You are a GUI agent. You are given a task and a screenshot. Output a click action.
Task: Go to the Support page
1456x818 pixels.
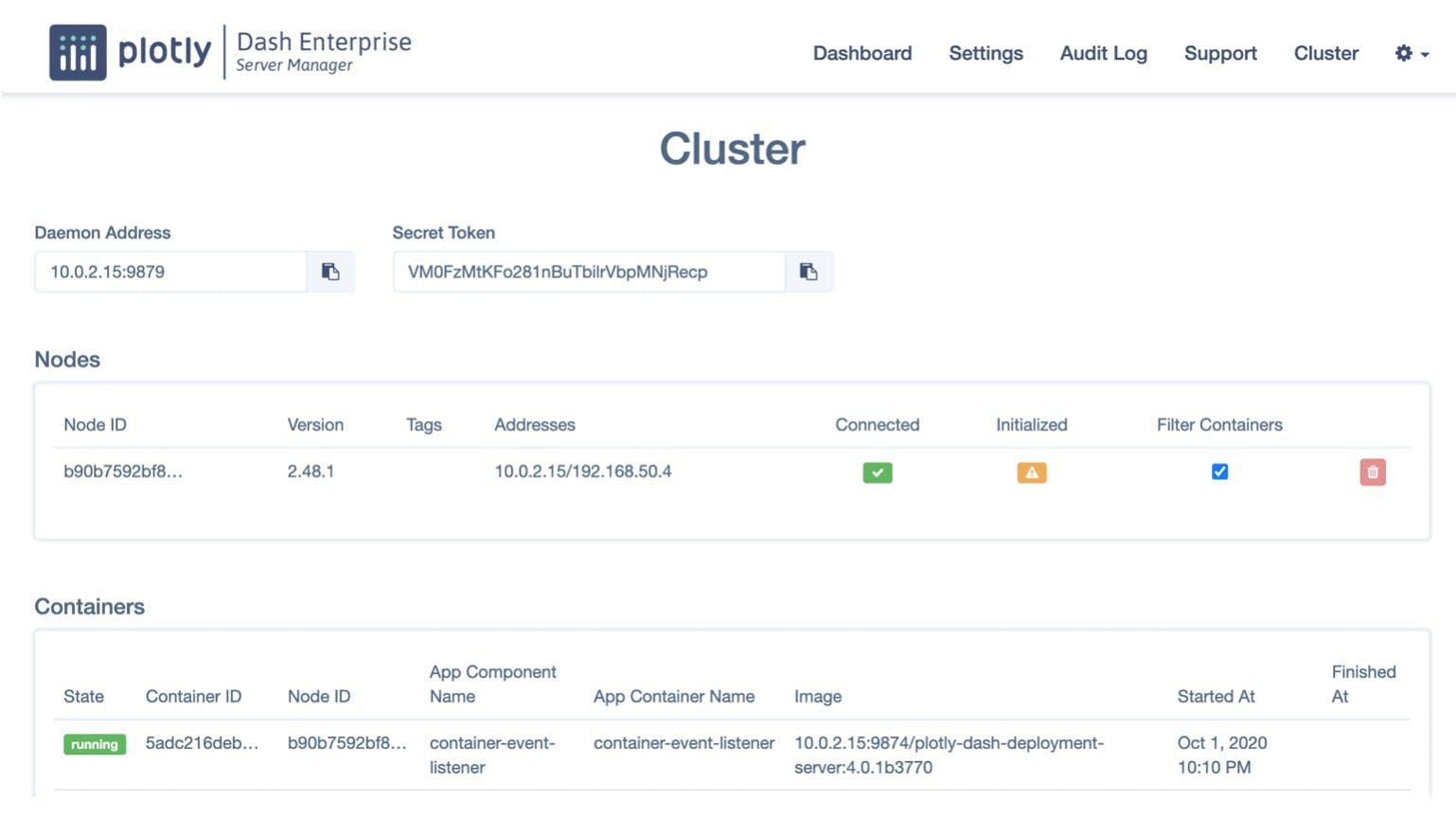tap(1219, 54)
